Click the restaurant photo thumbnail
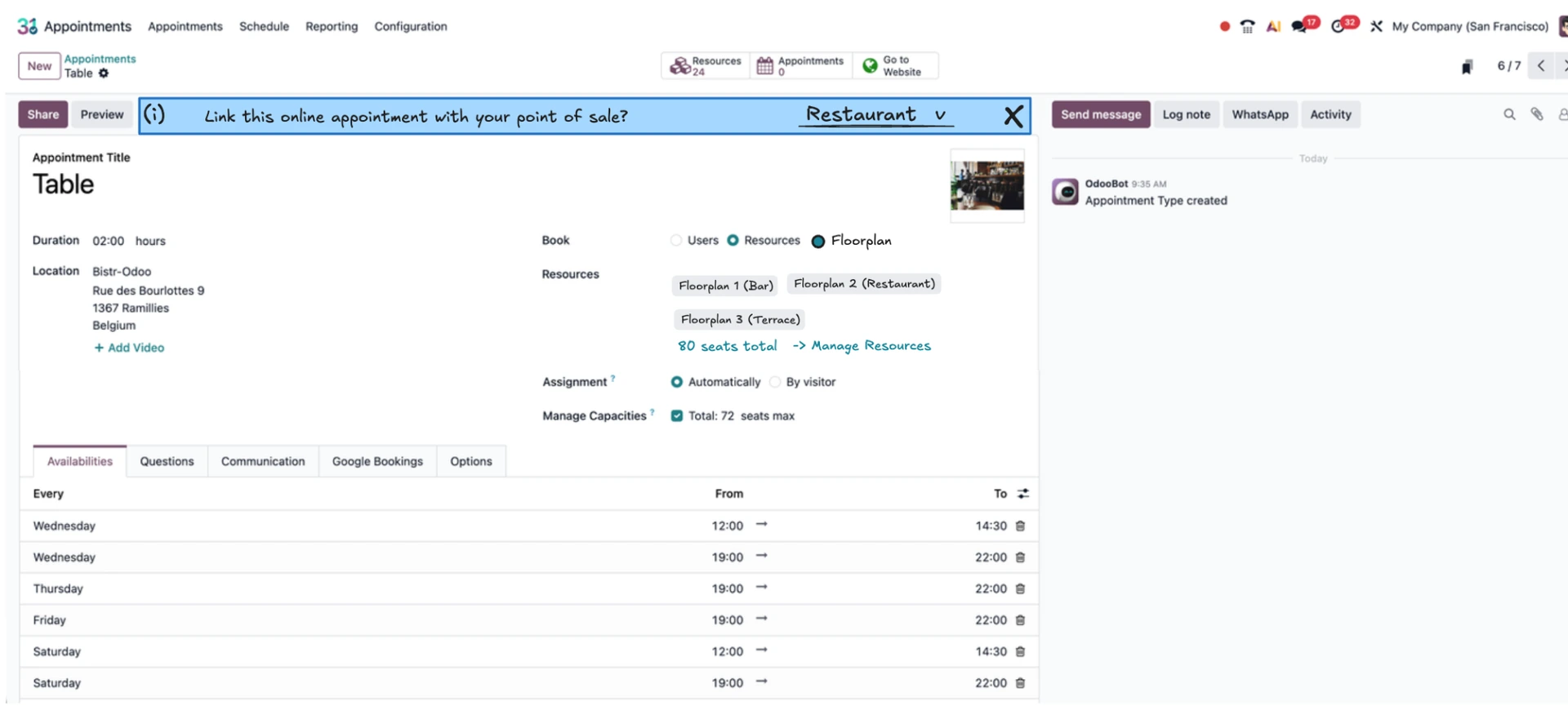This screenshot has width=1568, height=706. pos(987,185)
